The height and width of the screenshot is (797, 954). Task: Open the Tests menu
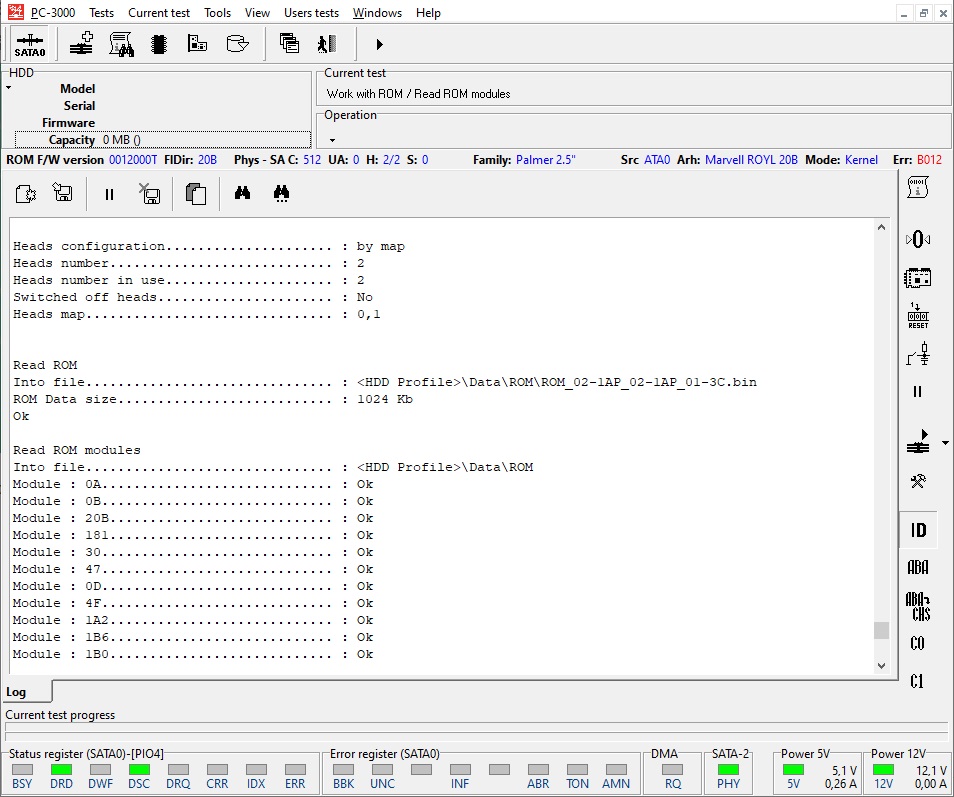tap(101, 13)
